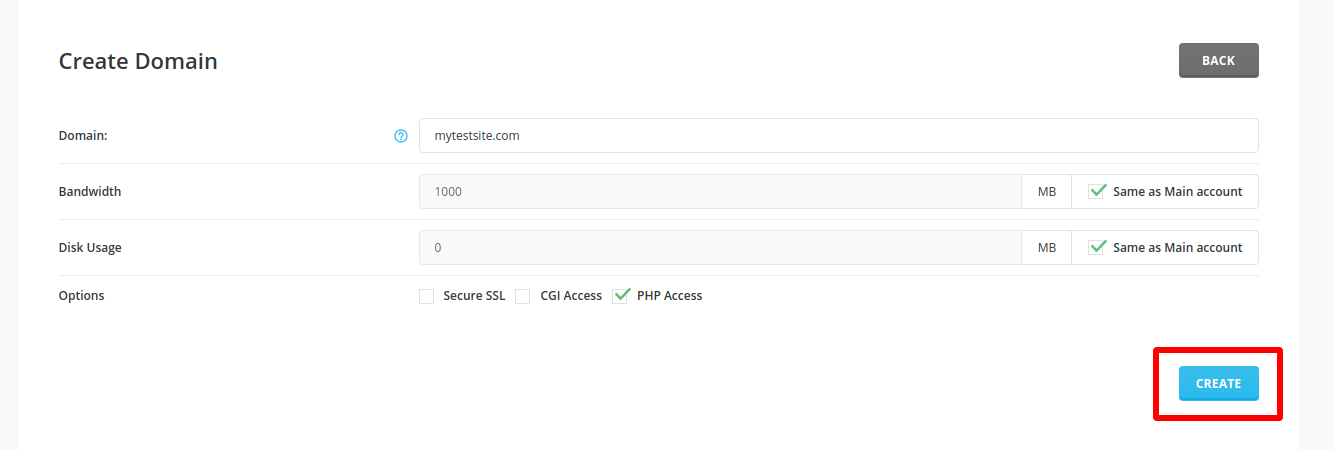Focus the Domain input containing mytestsite.com
1334x450 pixels.
(838, 136)
